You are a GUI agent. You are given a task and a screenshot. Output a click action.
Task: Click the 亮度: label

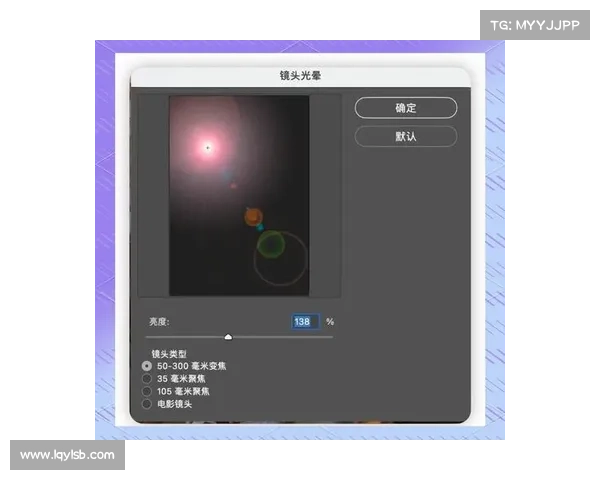pos(159,322)
